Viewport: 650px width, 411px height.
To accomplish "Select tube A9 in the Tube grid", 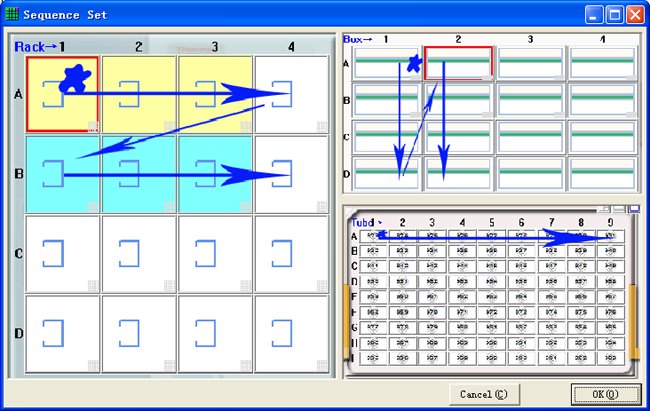I will coord(611,236).
